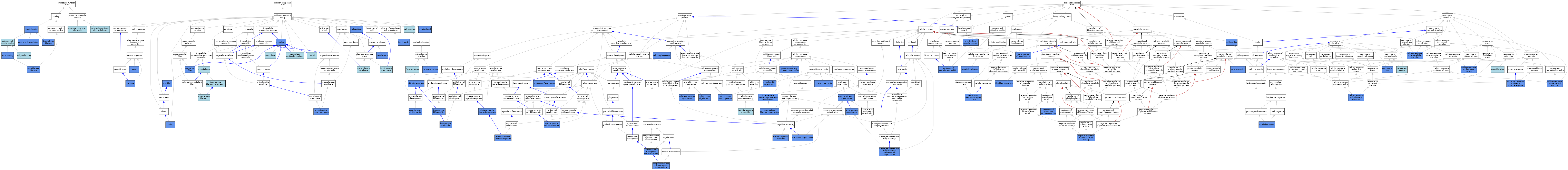The width and height of the screenshot is (1568, 170).
Task: Click the 'neuron projection' node
Action: click(135, 55)
